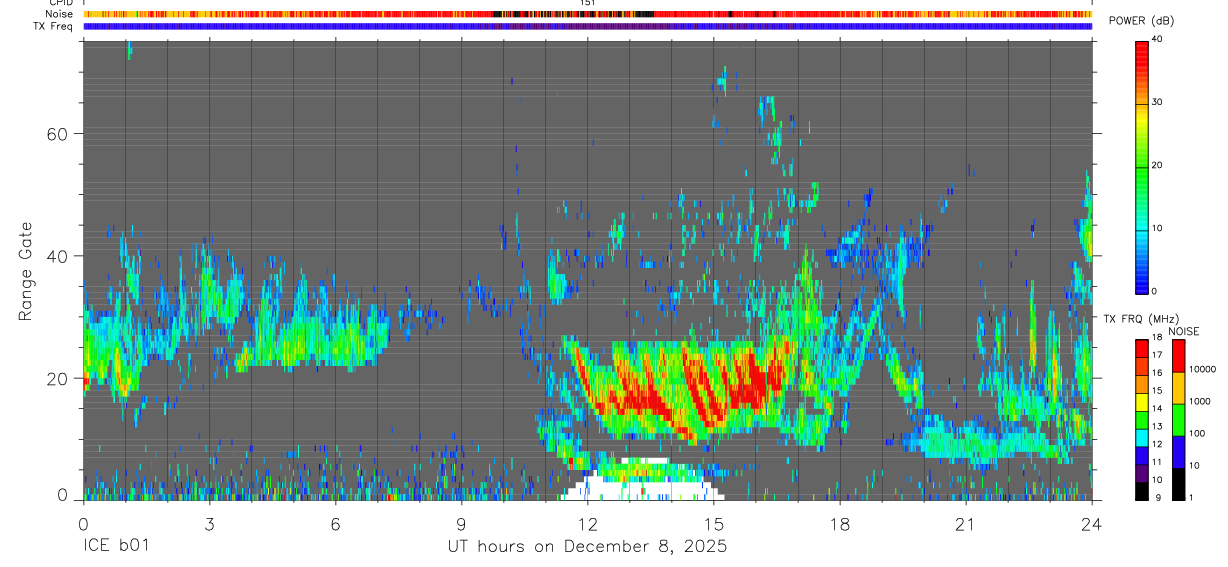Click the blue TX Freq indicator strip
This screenshot has height=567, width=1228.
click(x=587, y=27)
